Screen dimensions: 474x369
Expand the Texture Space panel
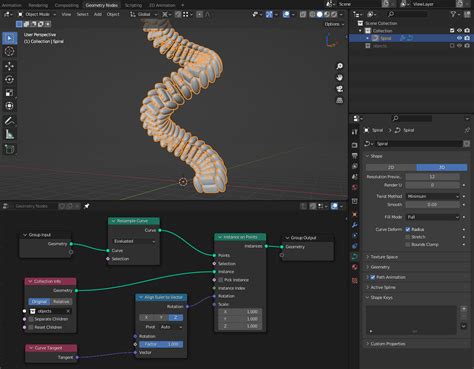coord(384,257)
